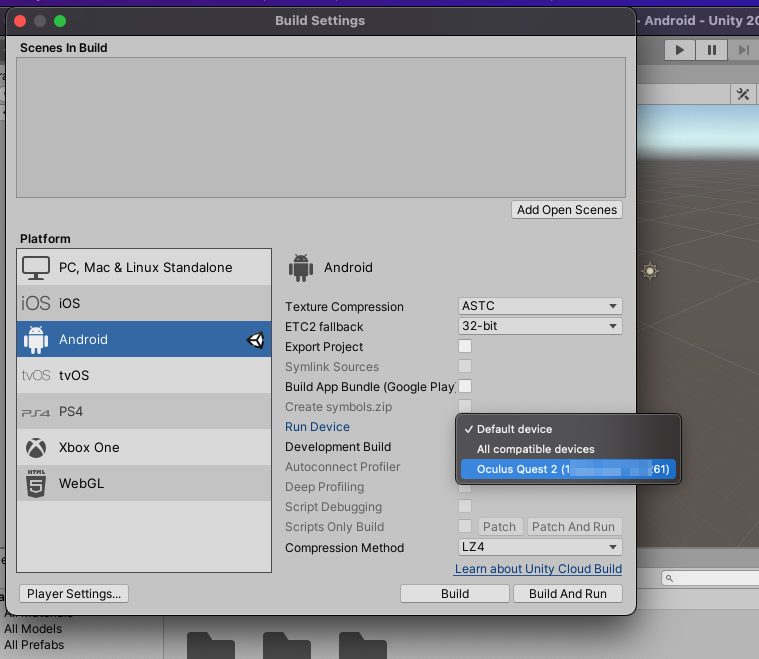Viewport: 759px width, 659px height.
Task: Click the Build And Run button
Action: point(568,594)
